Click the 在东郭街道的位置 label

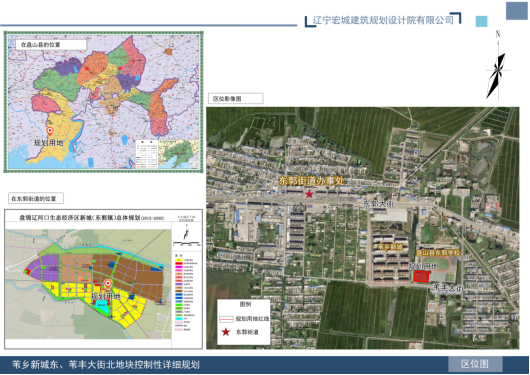(x=36, y=198)
